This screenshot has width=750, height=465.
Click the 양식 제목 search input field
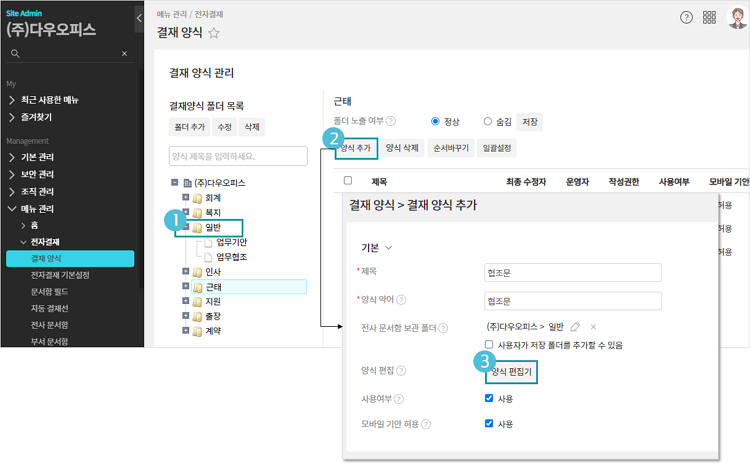tap(238, 156)
